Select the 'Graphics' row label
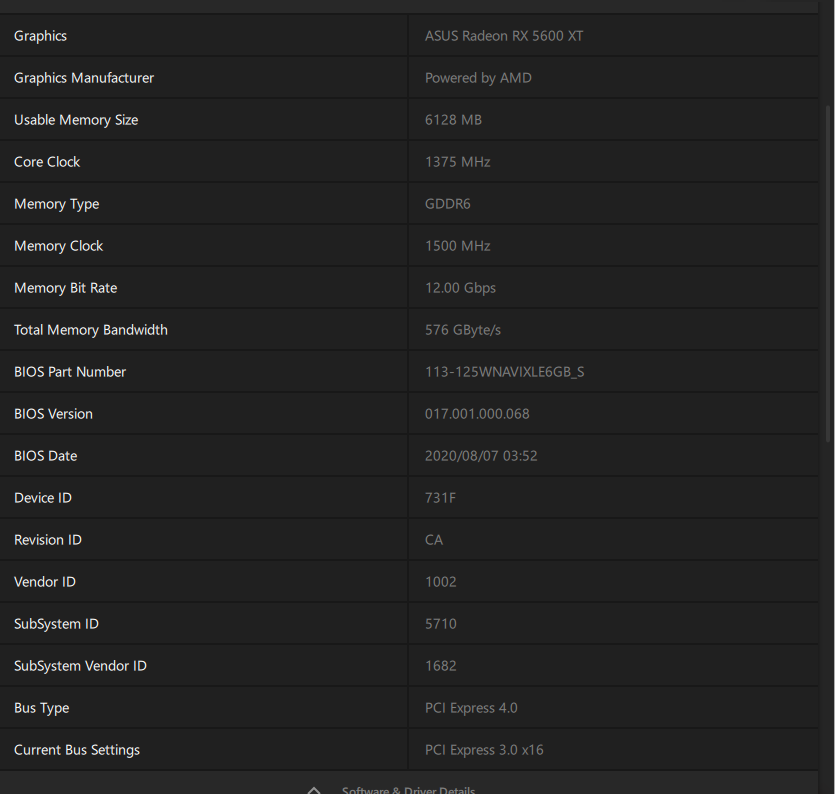The width and height of the screenshot is (835, 794). click(40, 36)
